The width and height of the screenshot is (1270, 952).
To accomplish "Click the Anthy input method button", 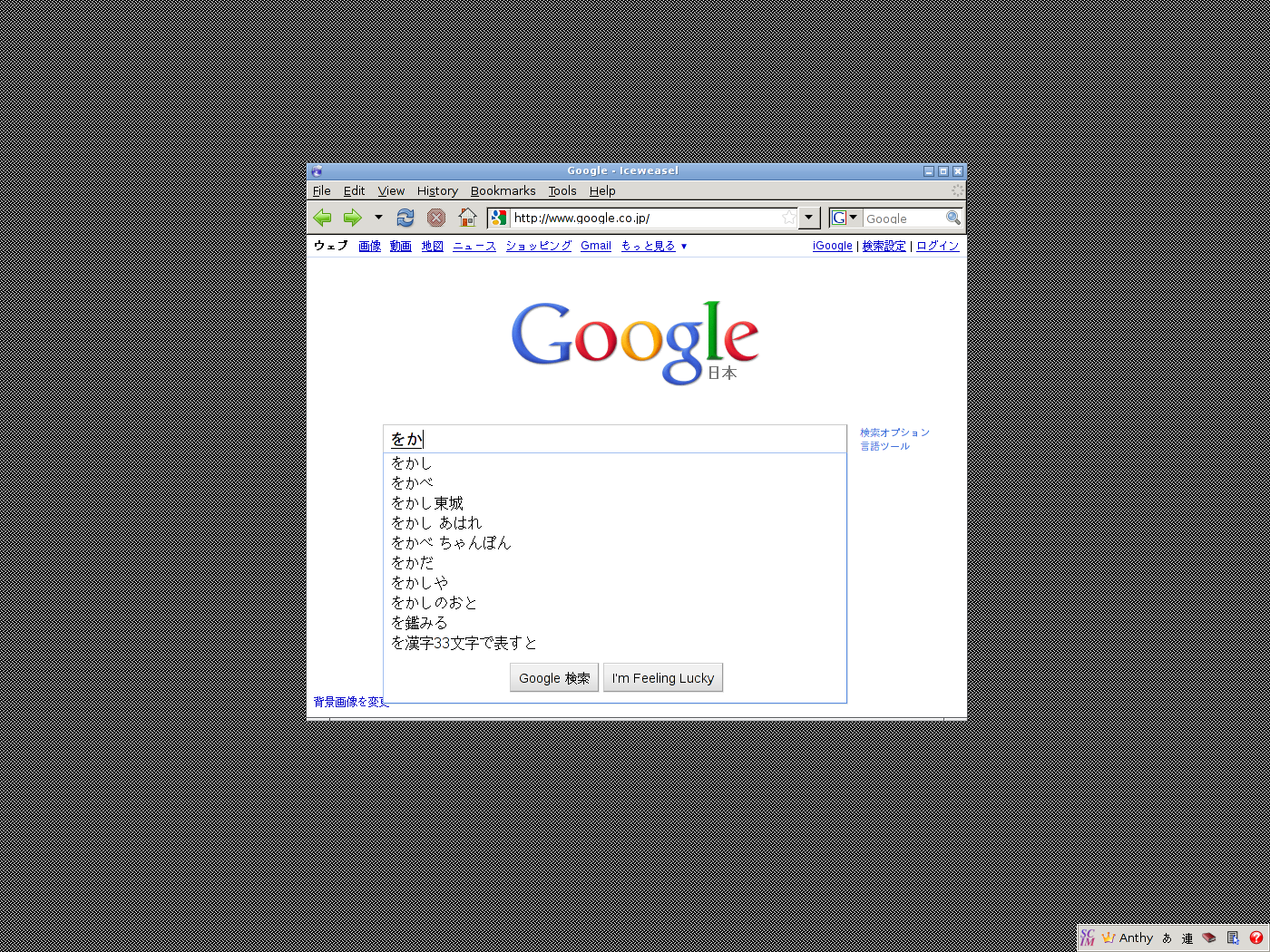I will [1128, 937].
